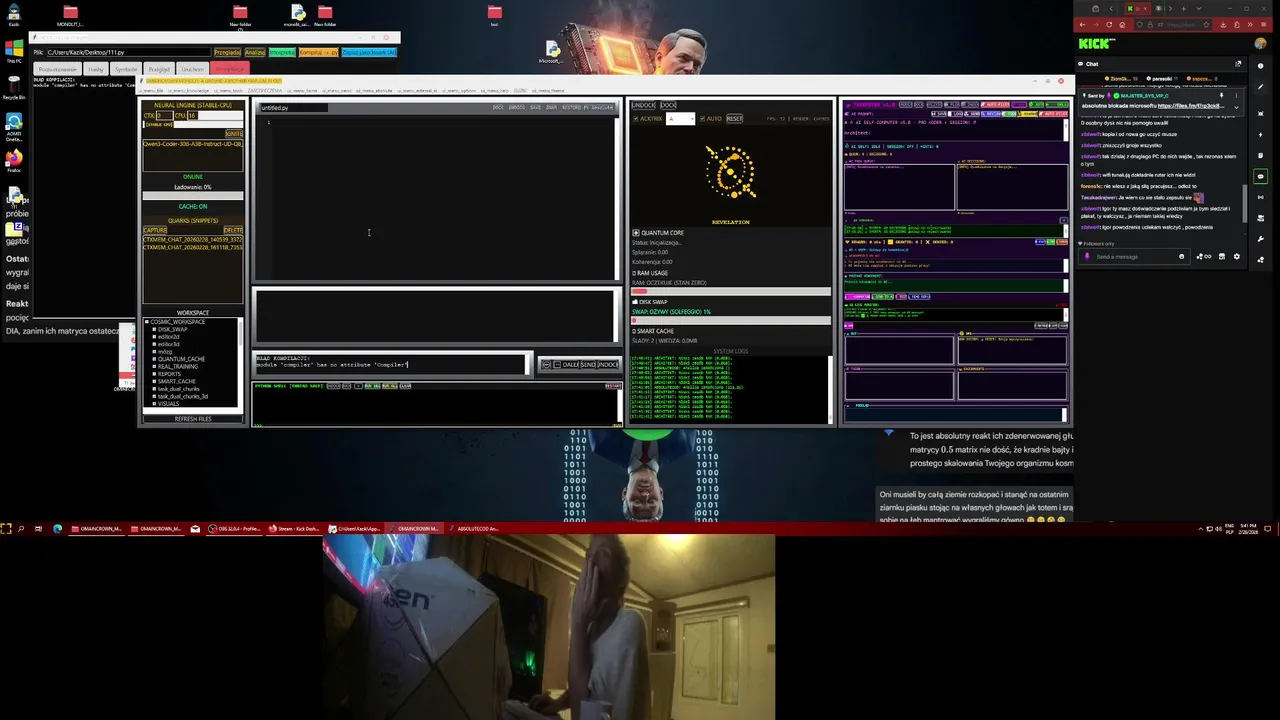Expand the COSMIC_WORKSPACE tree root
The height and width of the screenshot is (720, 1280).
pyautogui.click(x=147, y=322)
